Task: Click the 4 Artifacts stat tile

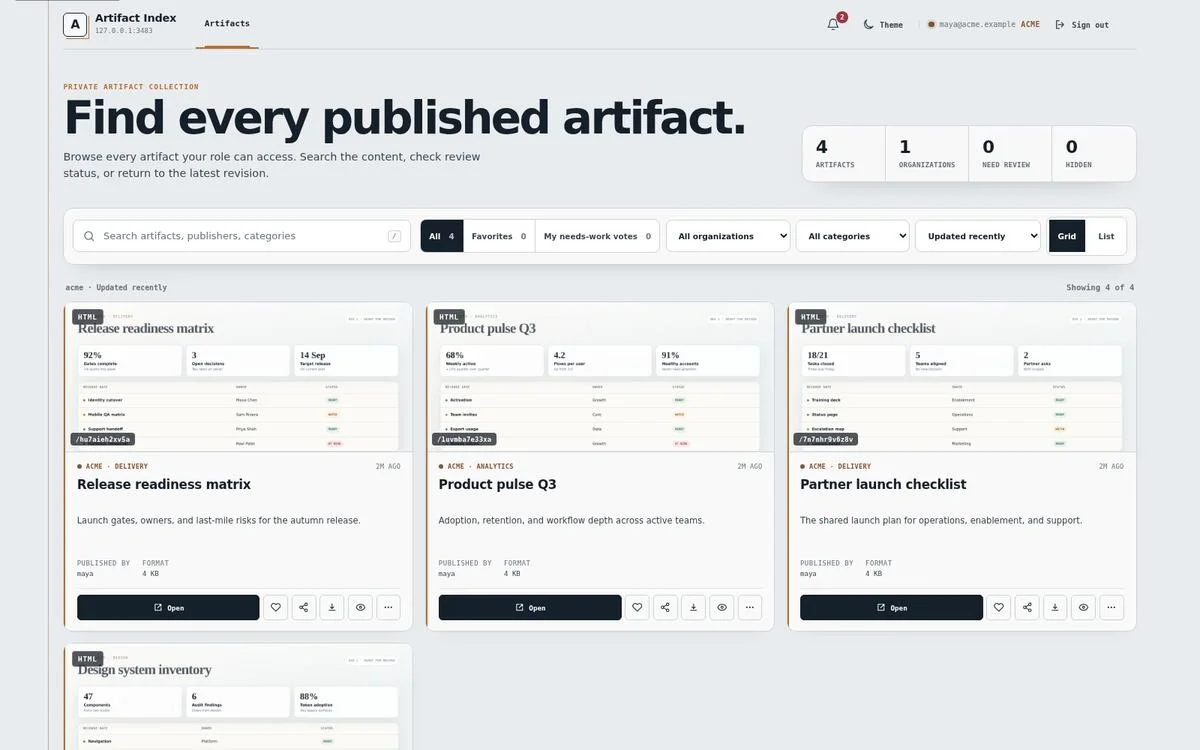Action: (844, 154)
